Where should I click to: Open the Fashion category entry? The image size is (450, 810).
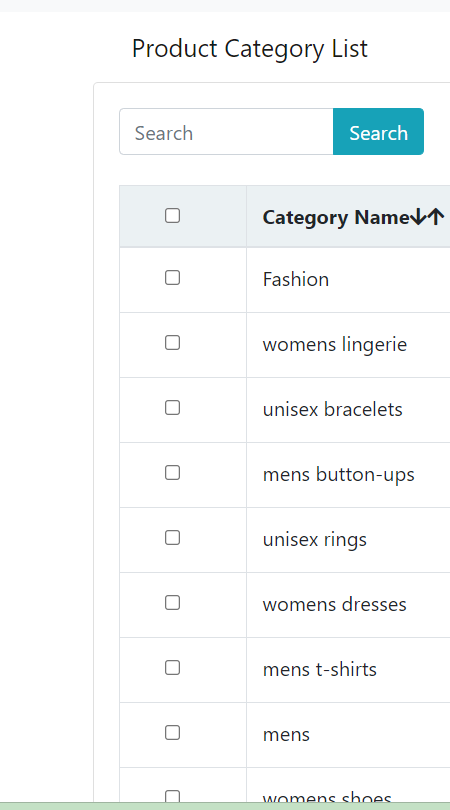click(296, 279)
